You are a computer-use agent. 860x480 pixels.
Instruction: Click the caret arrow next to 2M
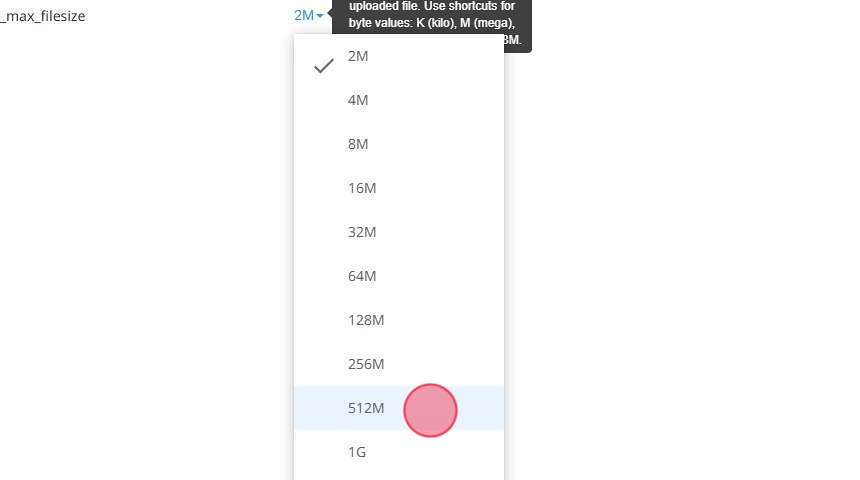tap(320, 16)
